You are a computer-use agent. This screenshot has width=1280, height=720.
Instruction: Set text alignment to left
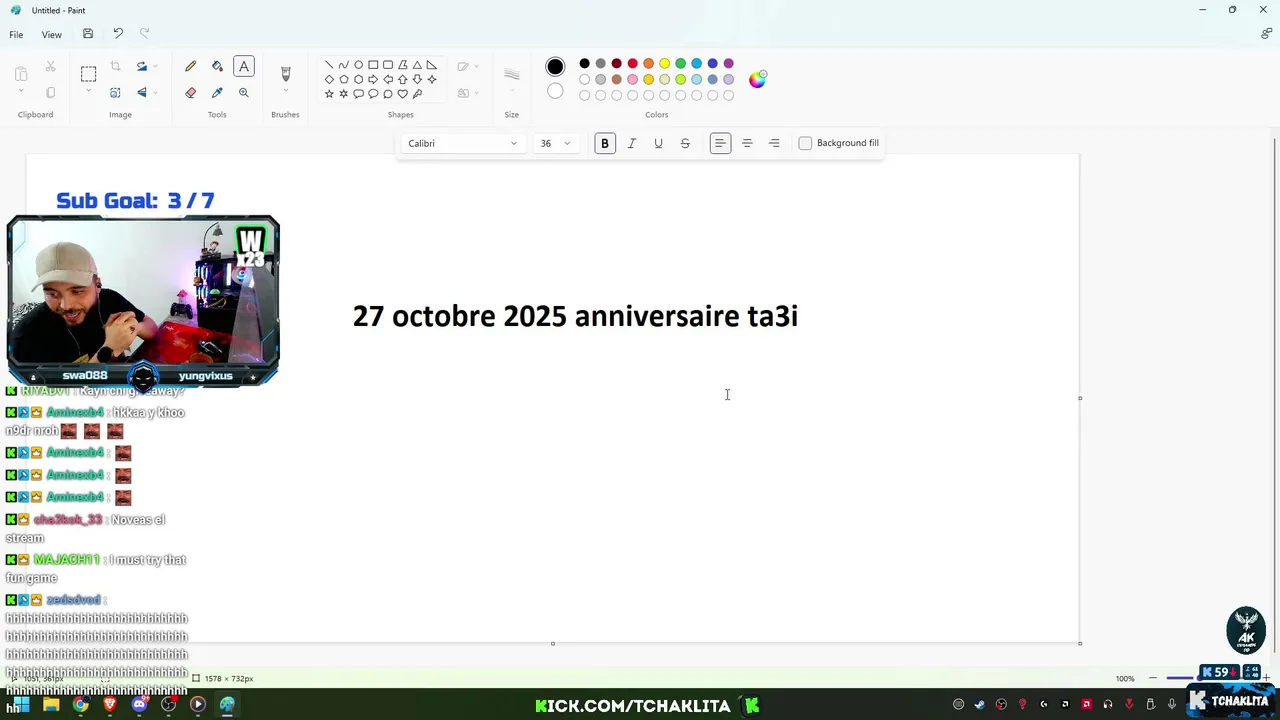(x=720, y=143)
